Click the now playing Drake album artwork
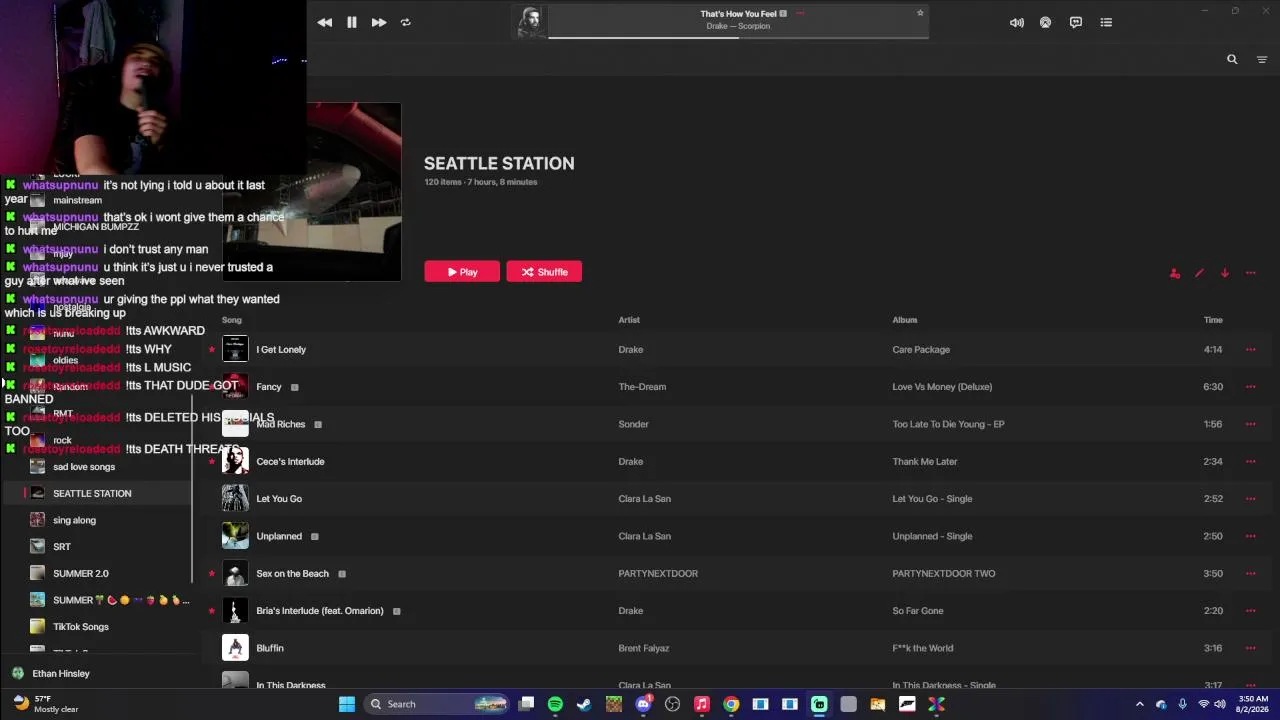 [531, 22]
